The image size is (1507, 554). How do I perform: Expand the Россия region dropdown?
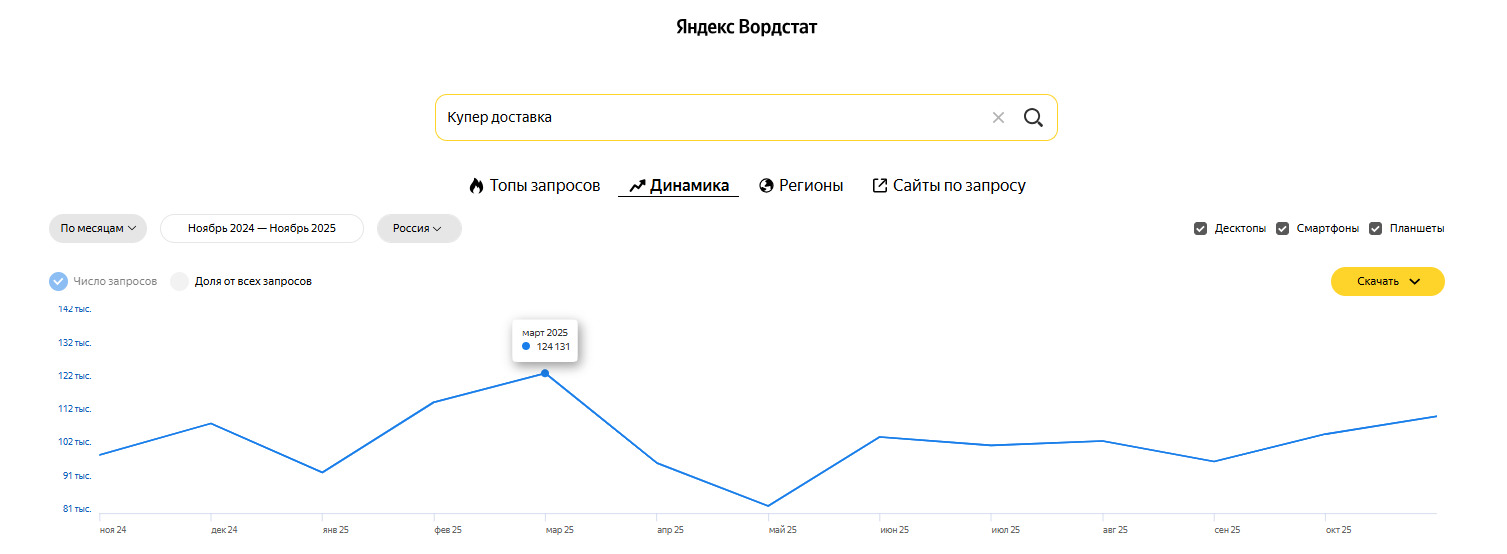pyautogui.click(x=419, y=228)
